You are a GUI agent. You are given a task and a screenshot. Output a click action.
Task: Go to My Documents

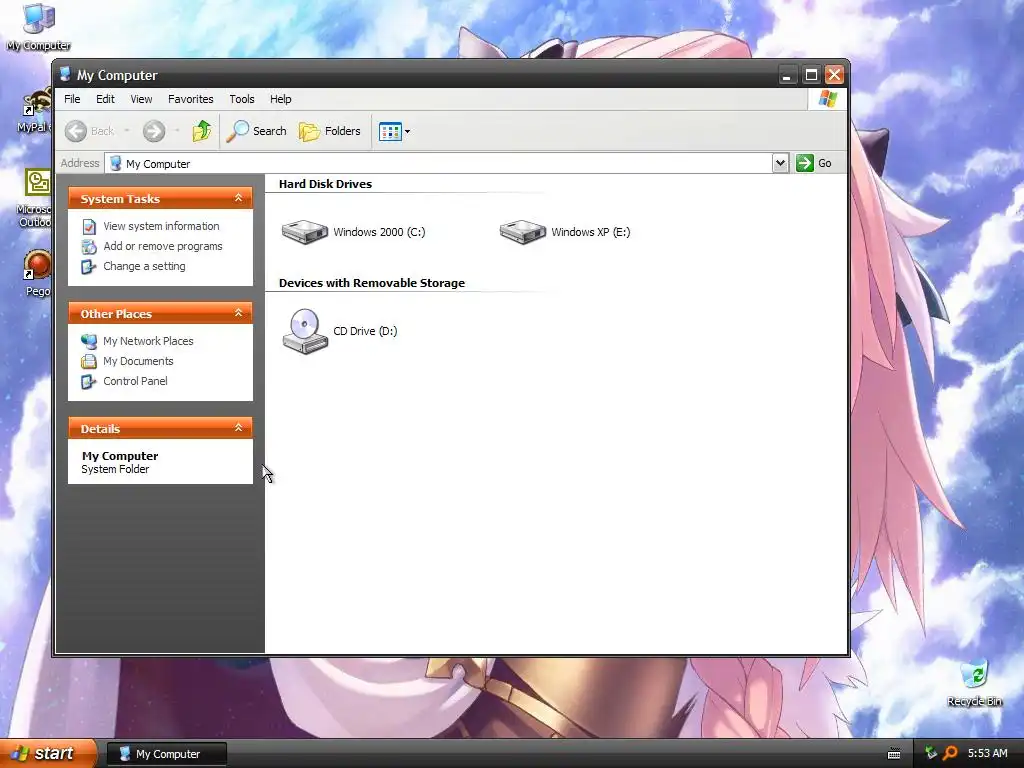click(x=138, y=361)
